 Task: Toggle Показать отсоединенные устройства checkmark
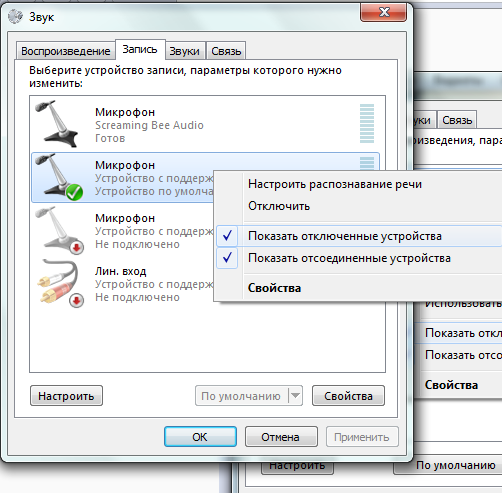(x=227, y=258)
